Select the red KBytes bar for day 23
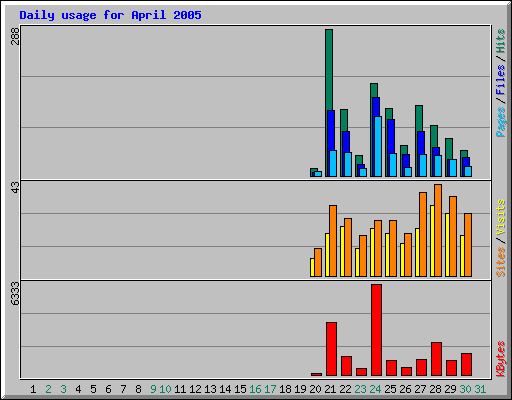512x400 pixels. click(361, 372)
